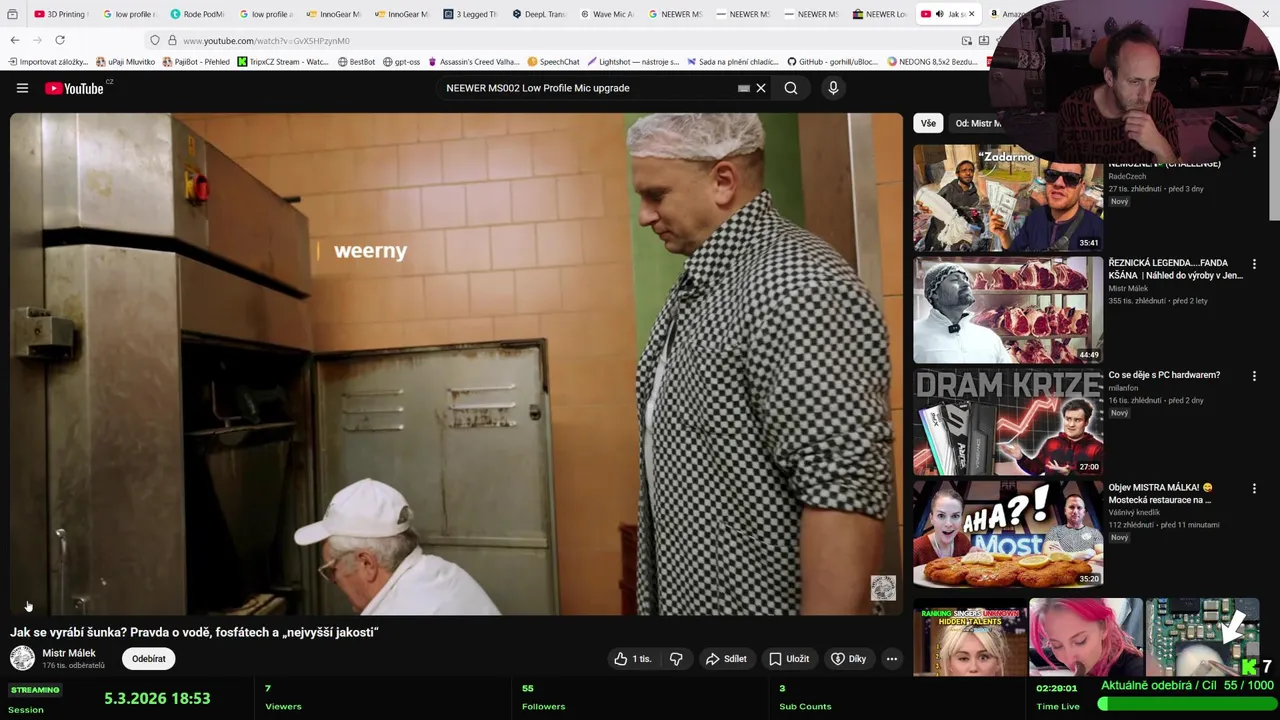This screenshot has height=720, width=1280.
Task: Open the DRAM KRIZE video thumbnail
Action: [x=1008, y=422]
